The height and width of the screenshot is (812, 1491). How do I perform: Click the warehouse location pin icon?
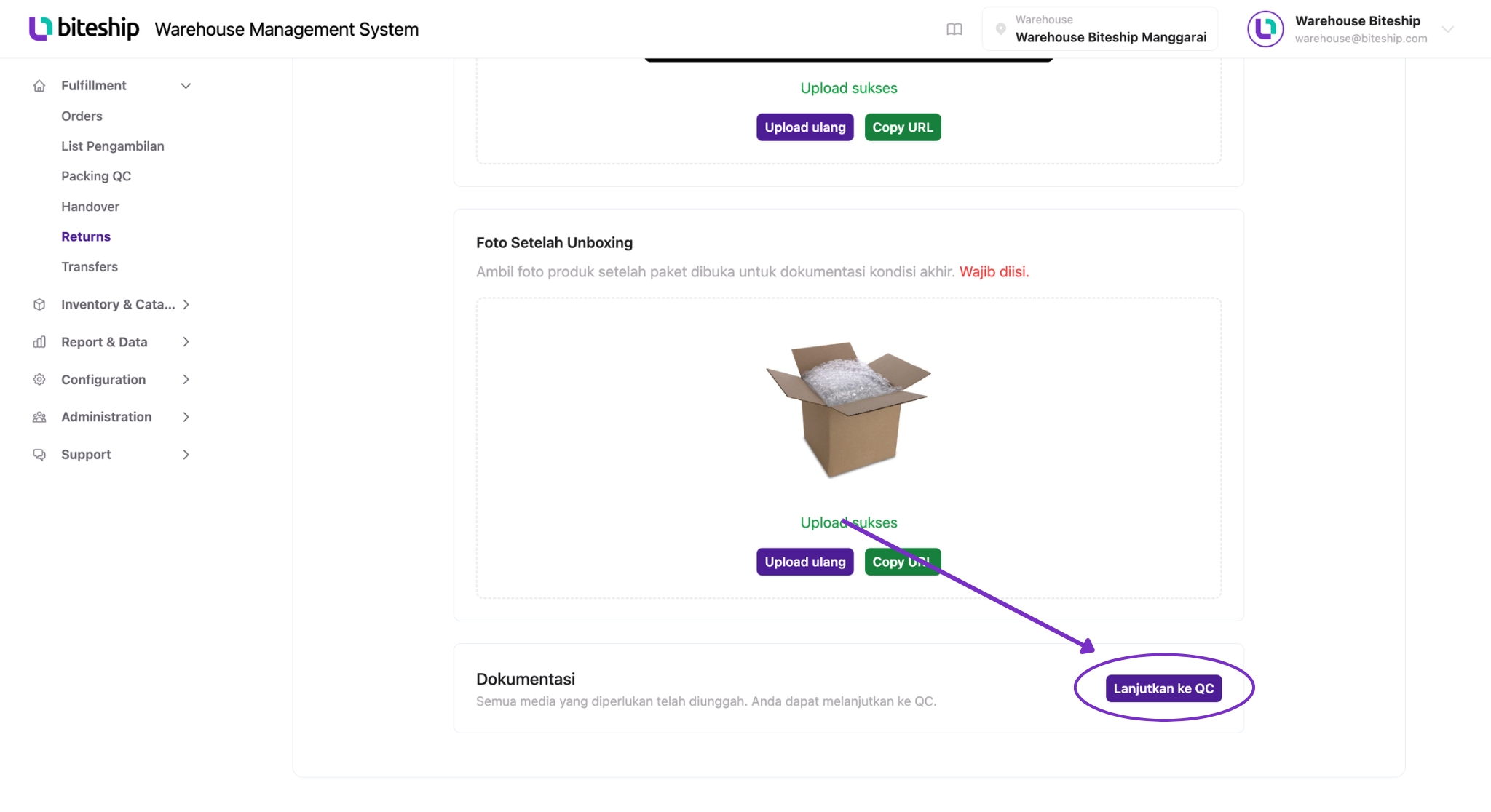click(x=1000, y=29)
